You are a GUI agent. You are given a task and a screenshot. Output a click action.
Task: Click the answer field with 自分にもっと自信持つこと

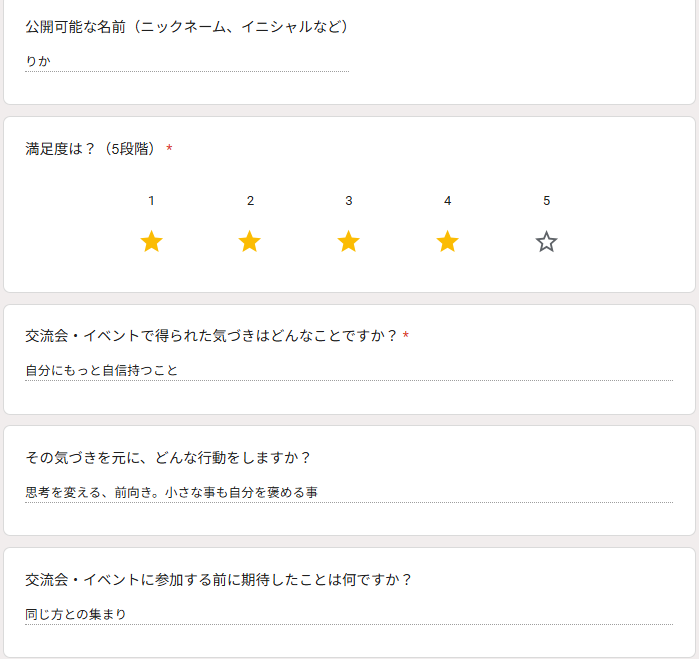point(349,371)
